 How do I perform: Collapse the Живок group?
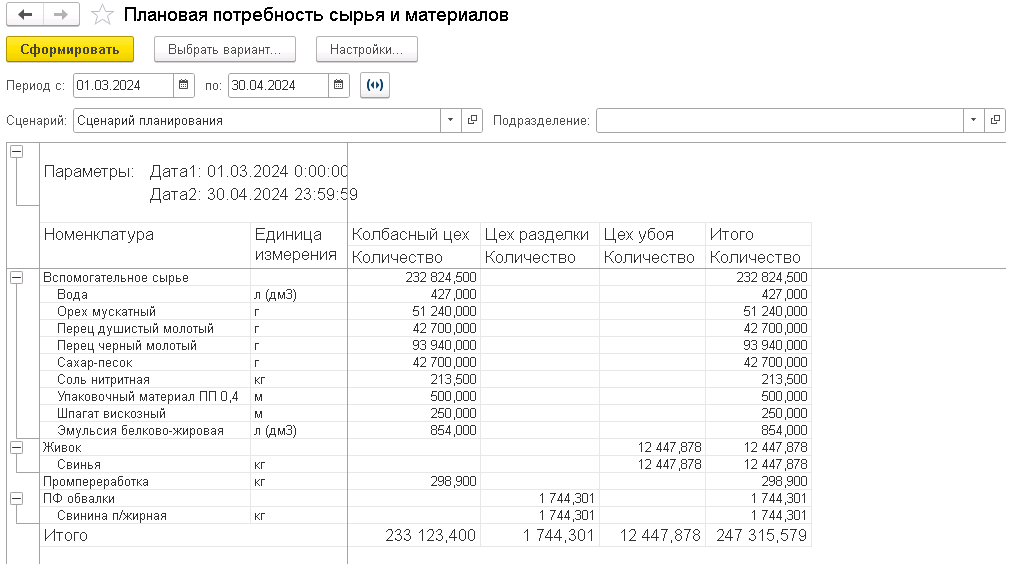pyautogui.click(x=16, y=448)
